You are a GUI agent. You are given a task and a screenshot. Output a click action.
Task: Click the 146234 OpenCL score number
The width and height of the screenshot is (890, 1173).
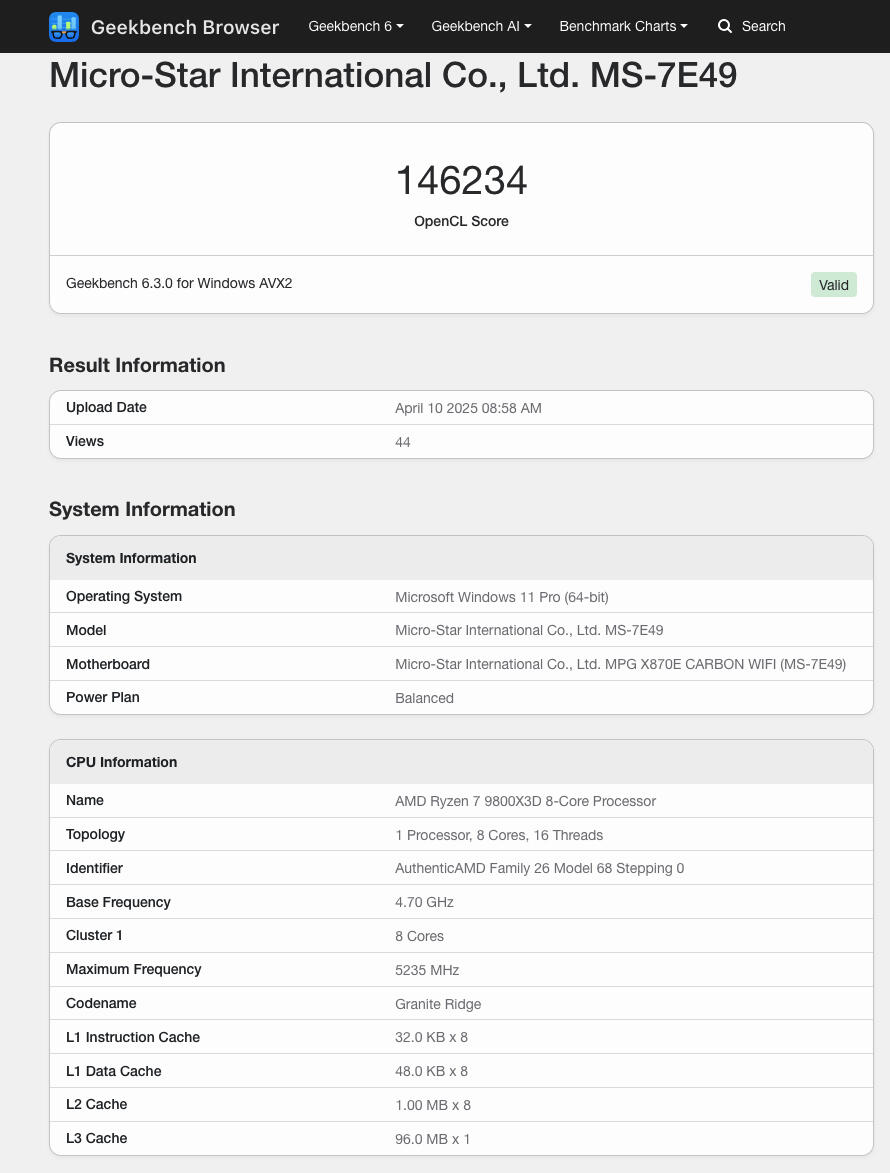(x=461, y=181)
